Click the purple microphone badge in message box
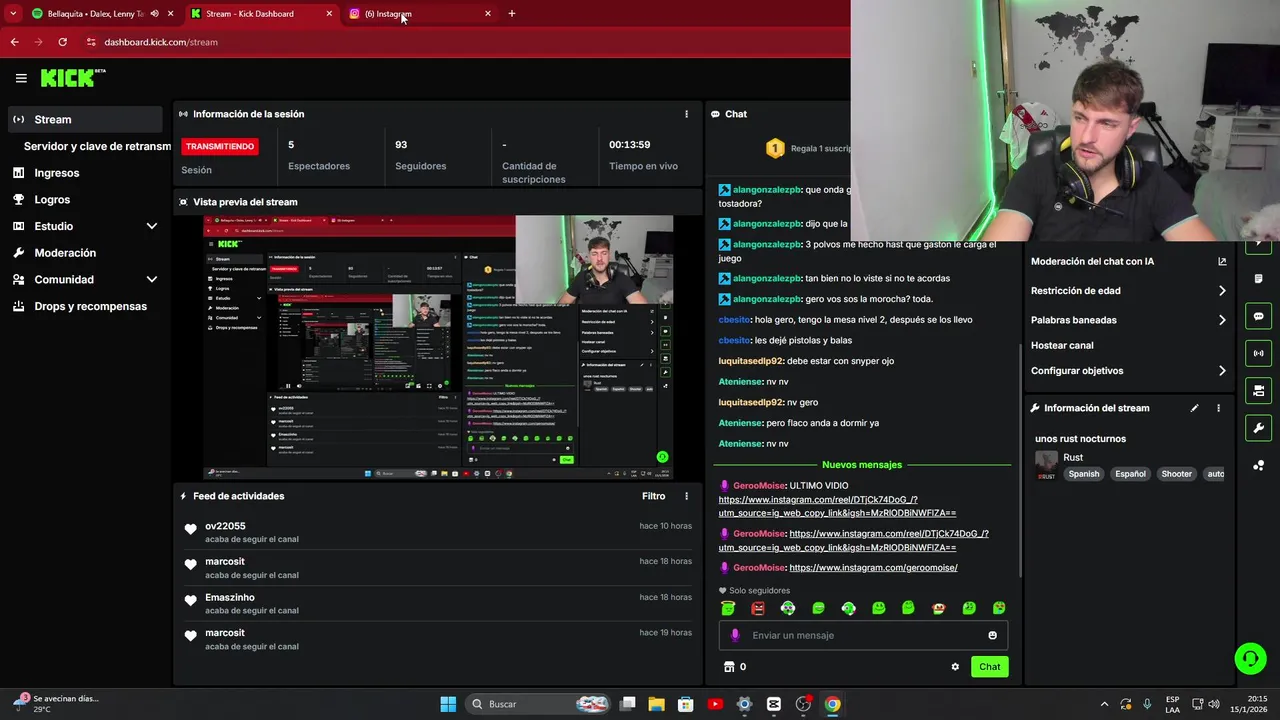Image resolution: width=1280 pixels, height=720 pixels. (x=735, y=635)
